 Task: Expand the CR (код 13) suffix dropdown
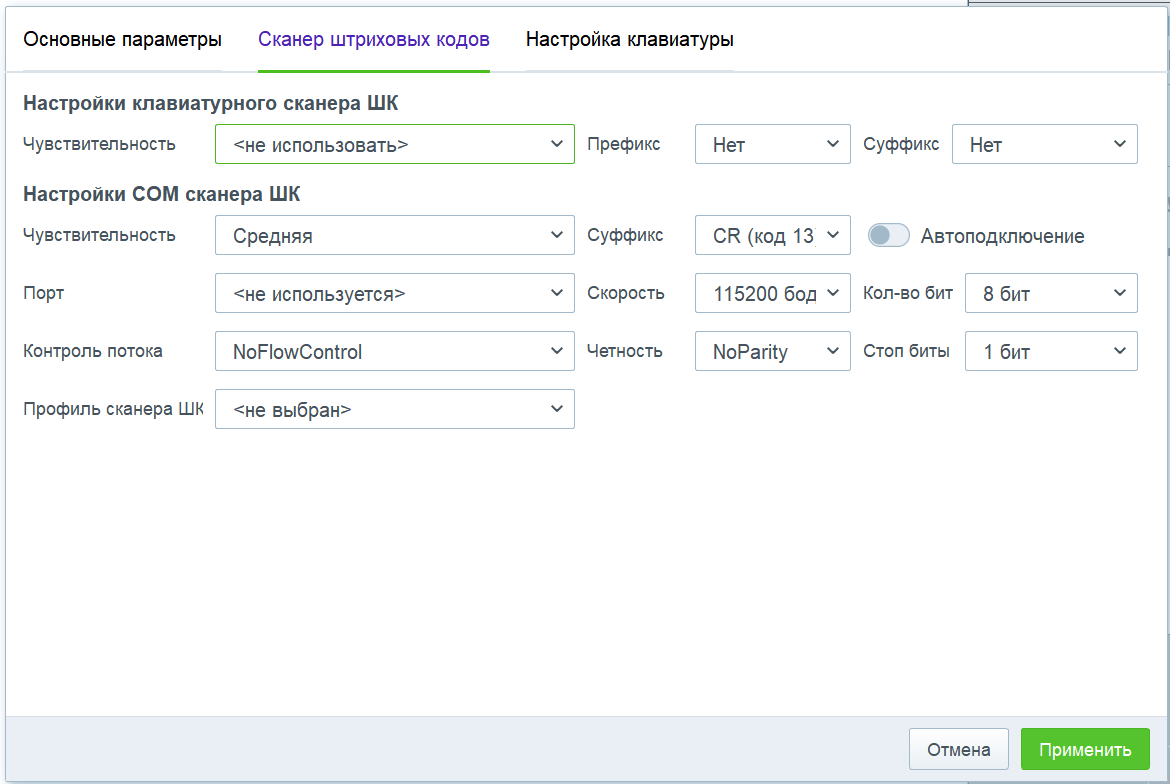[x=772, y=235]
